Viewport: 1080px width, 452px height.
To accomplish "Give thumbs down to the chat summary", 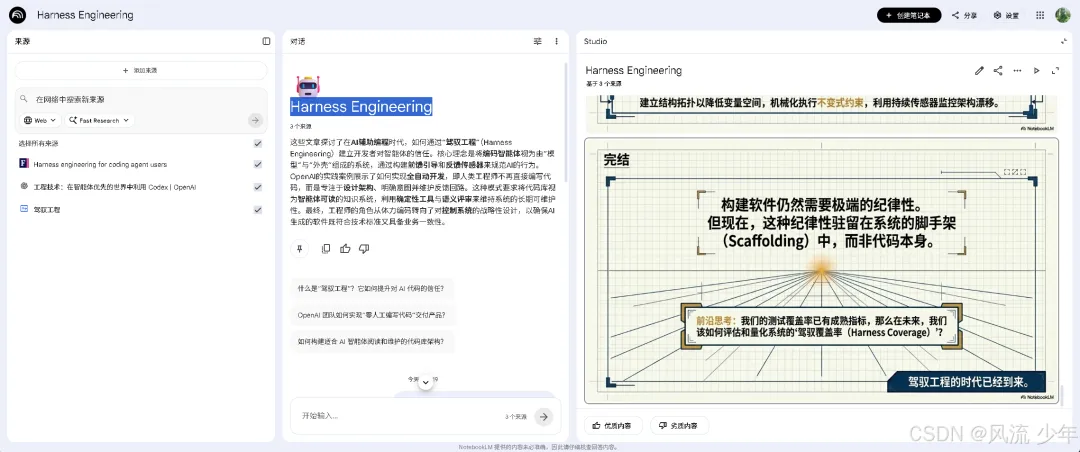I will pyautogui.click(x=364, y=249).
